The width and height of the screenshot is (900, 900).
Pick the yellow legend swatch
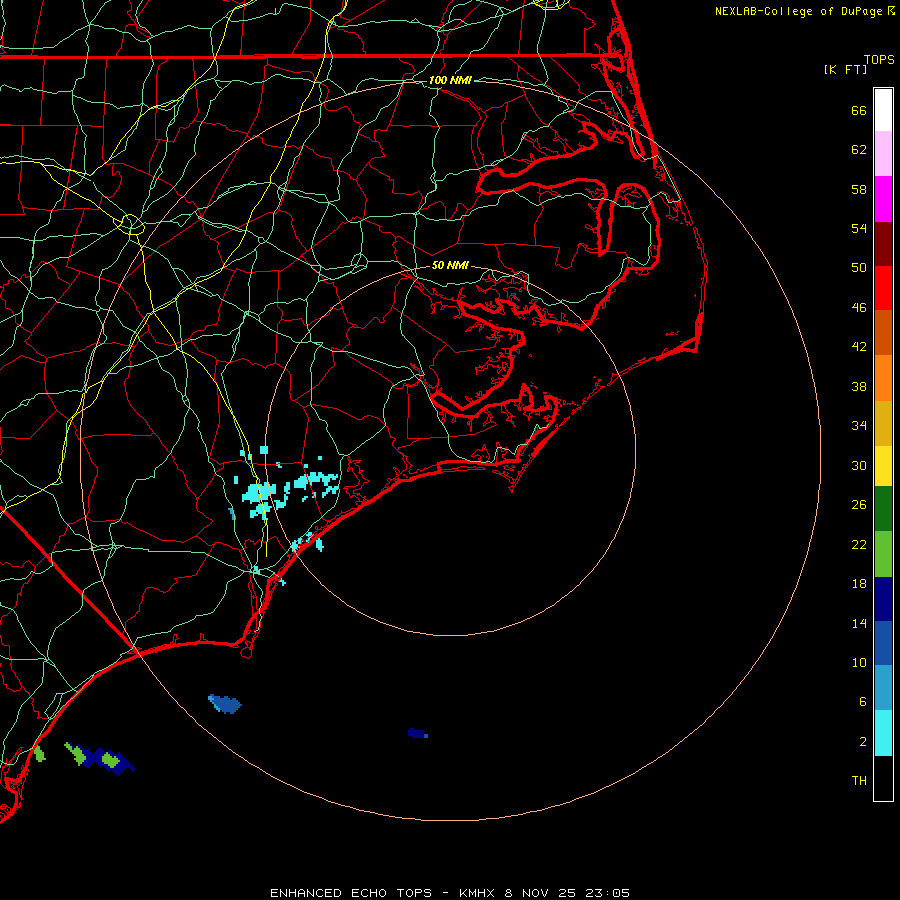pos(883,466)
